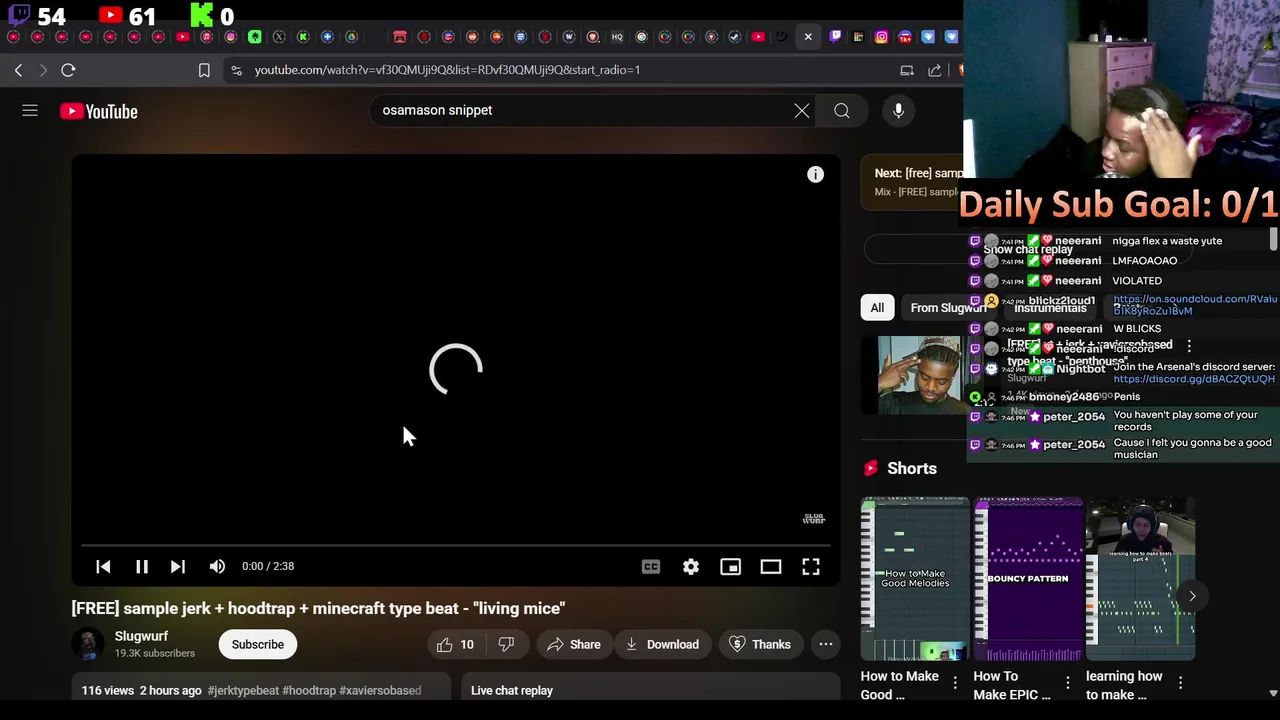Close the current browser tab
The height and width of the screenshot is (720, 1280).
808,37
